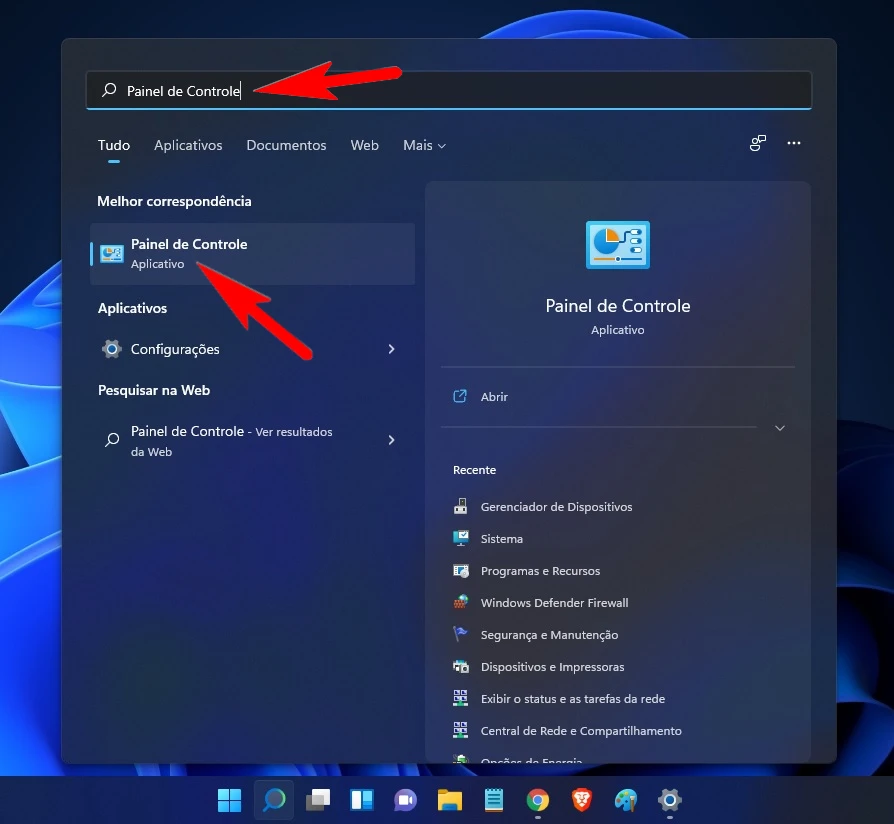Open the Paint taskbar icon
Screen dimensions: 894x824
coord(625,800)
